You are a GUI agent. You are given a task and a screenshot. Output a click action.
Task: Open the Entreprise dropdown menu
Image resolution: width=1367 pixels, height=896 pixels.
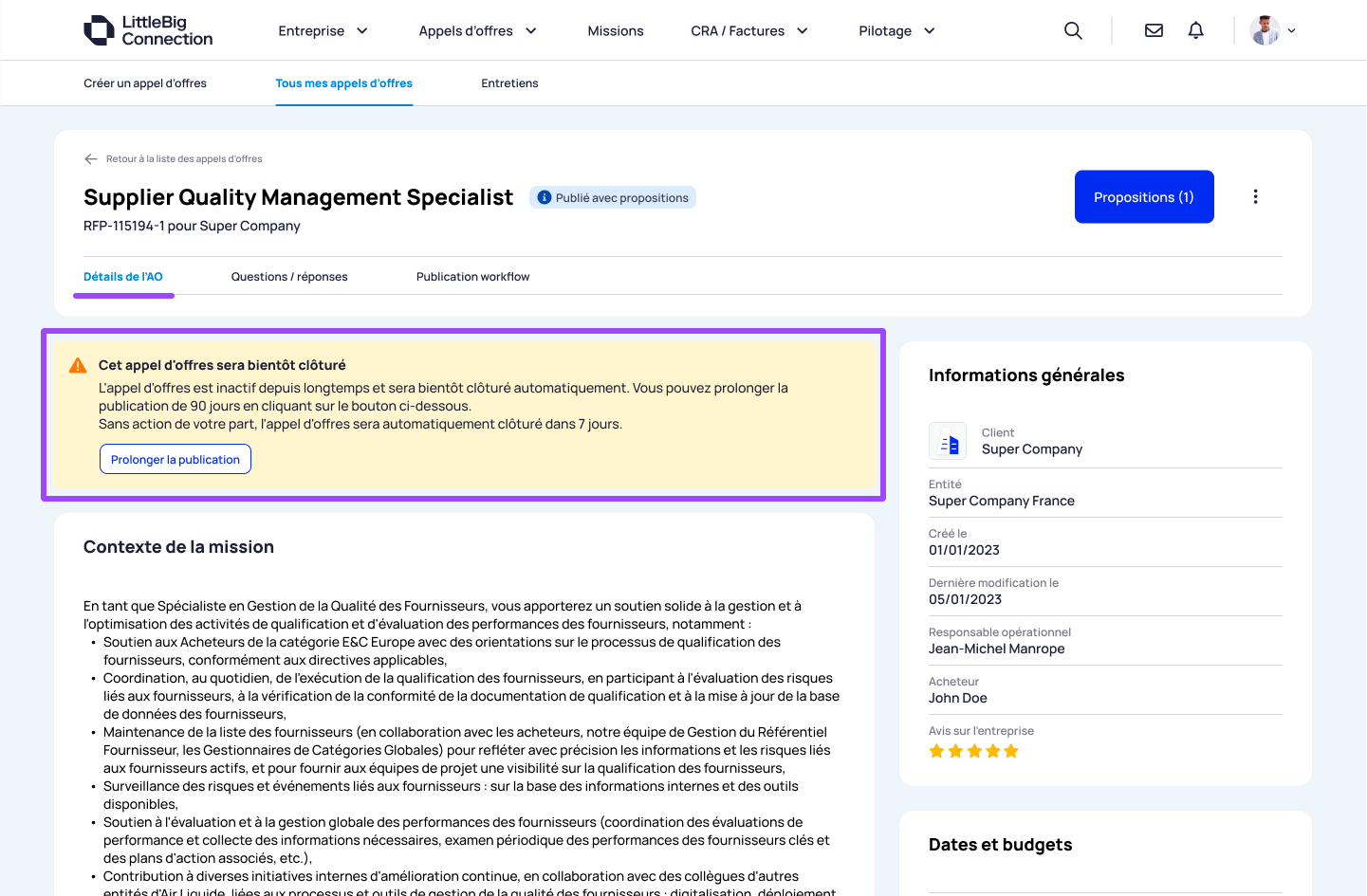pos(323,30)
